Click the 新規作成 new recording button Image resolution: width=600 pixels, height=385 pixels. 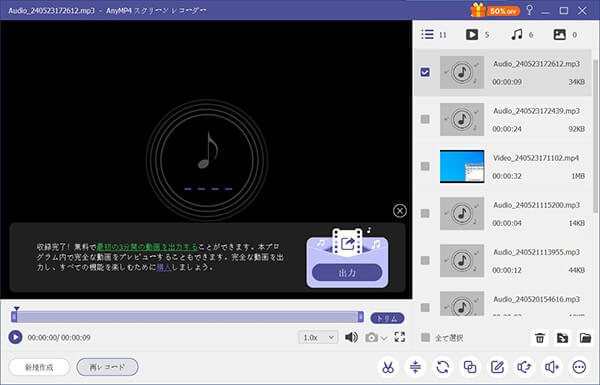39,367
